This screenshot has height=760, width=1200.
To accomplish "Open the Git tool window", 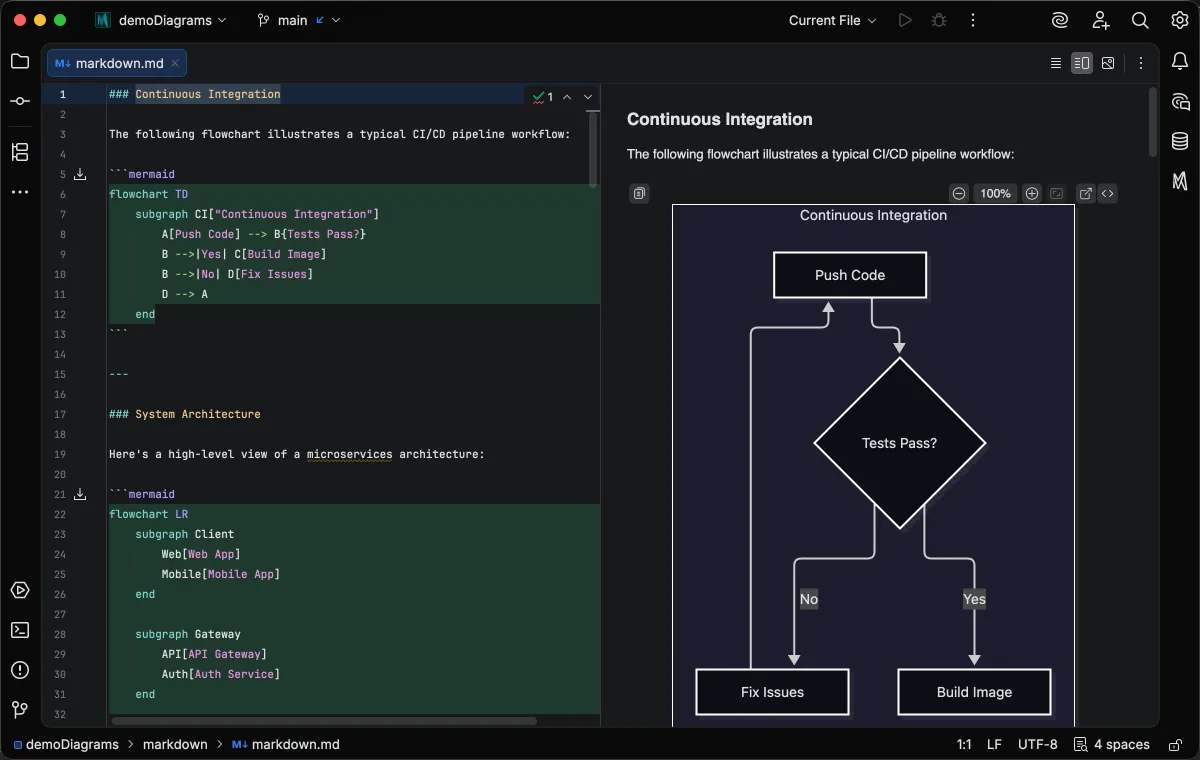I will coord(20,710).
